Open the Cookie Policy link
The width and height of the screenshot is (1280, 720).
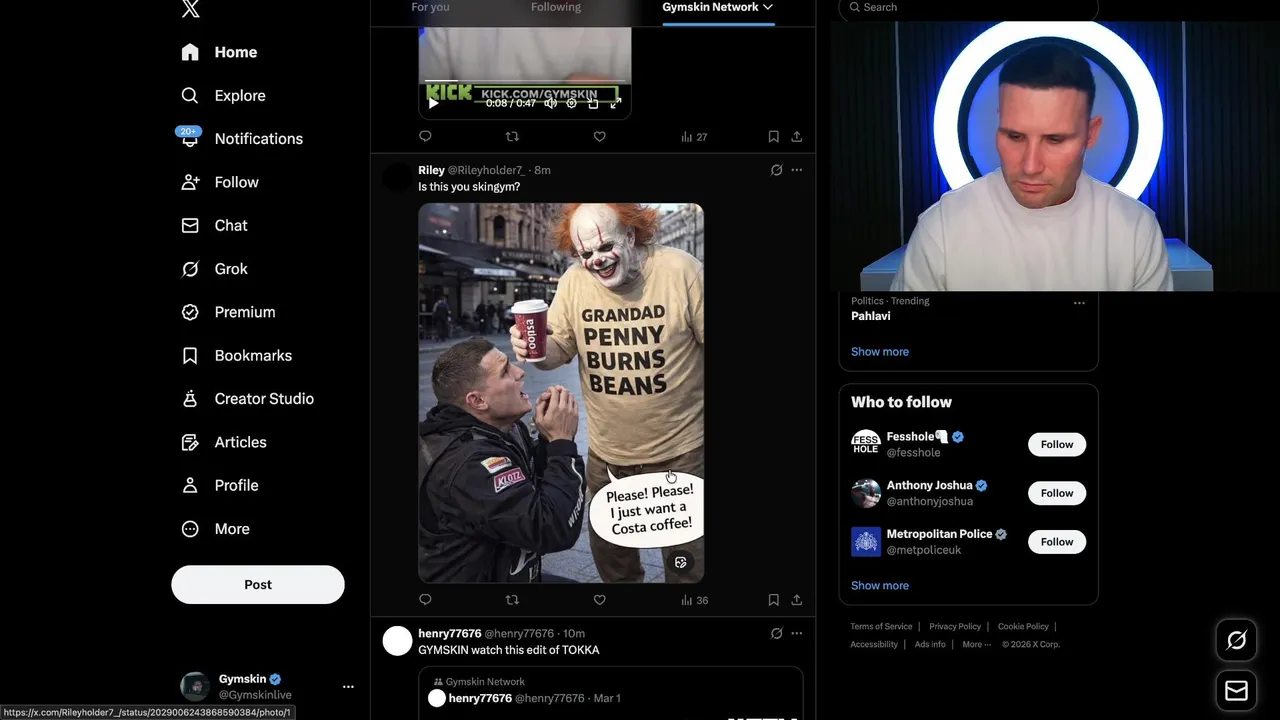point(1023,627)
